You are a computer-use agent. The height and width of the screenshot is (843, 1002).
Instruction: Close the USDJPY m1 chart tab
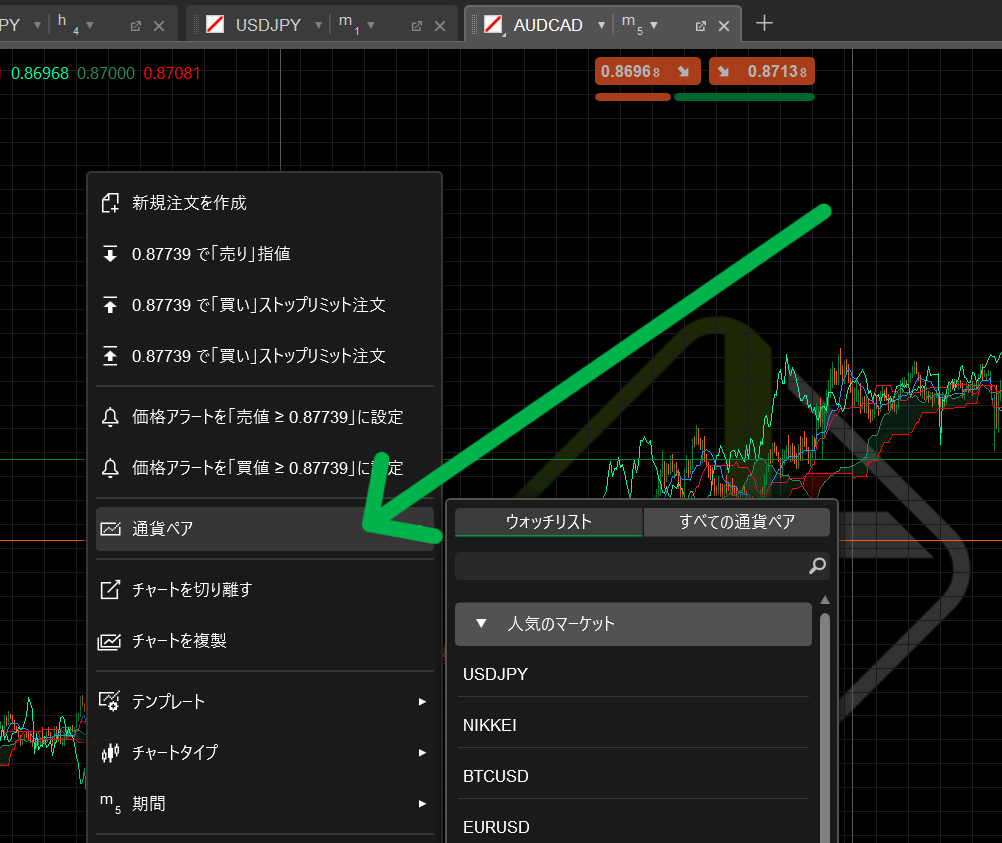click(441, 26)
